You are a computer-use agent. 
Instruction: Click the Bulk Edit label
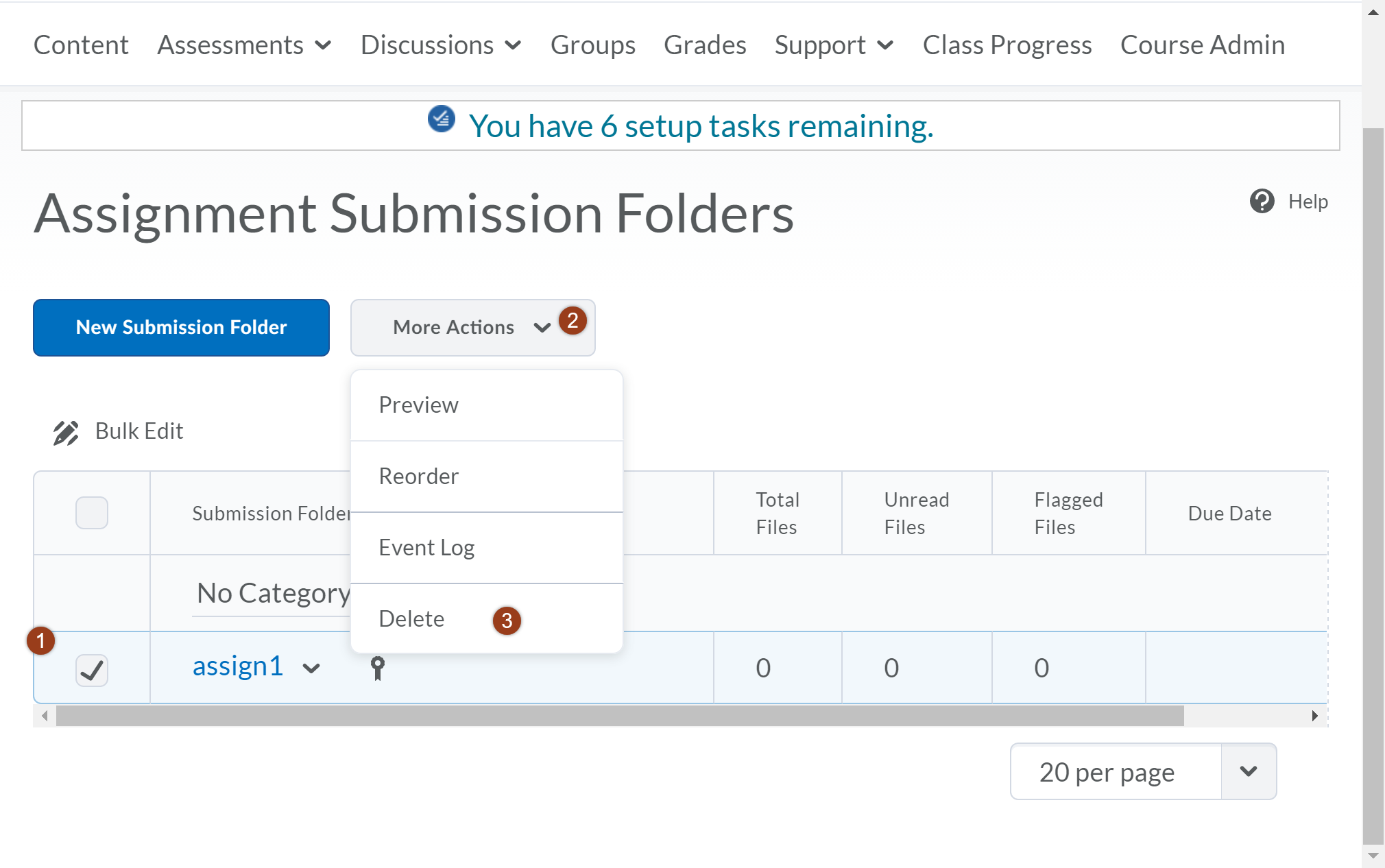point(139,431)
